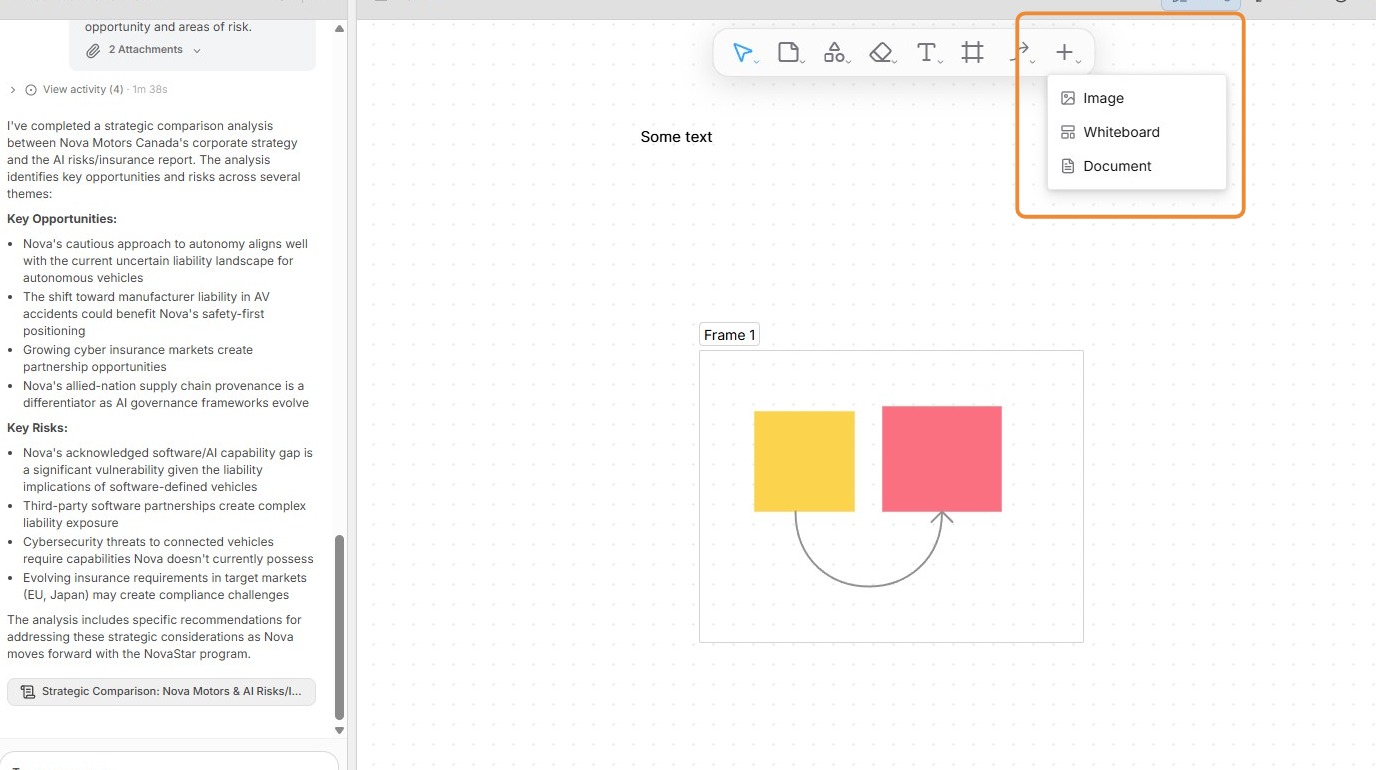Screen dimensions: 1376x770
Task: Click the Whiteboard icon in insert menu
Action: (1068, 132)
